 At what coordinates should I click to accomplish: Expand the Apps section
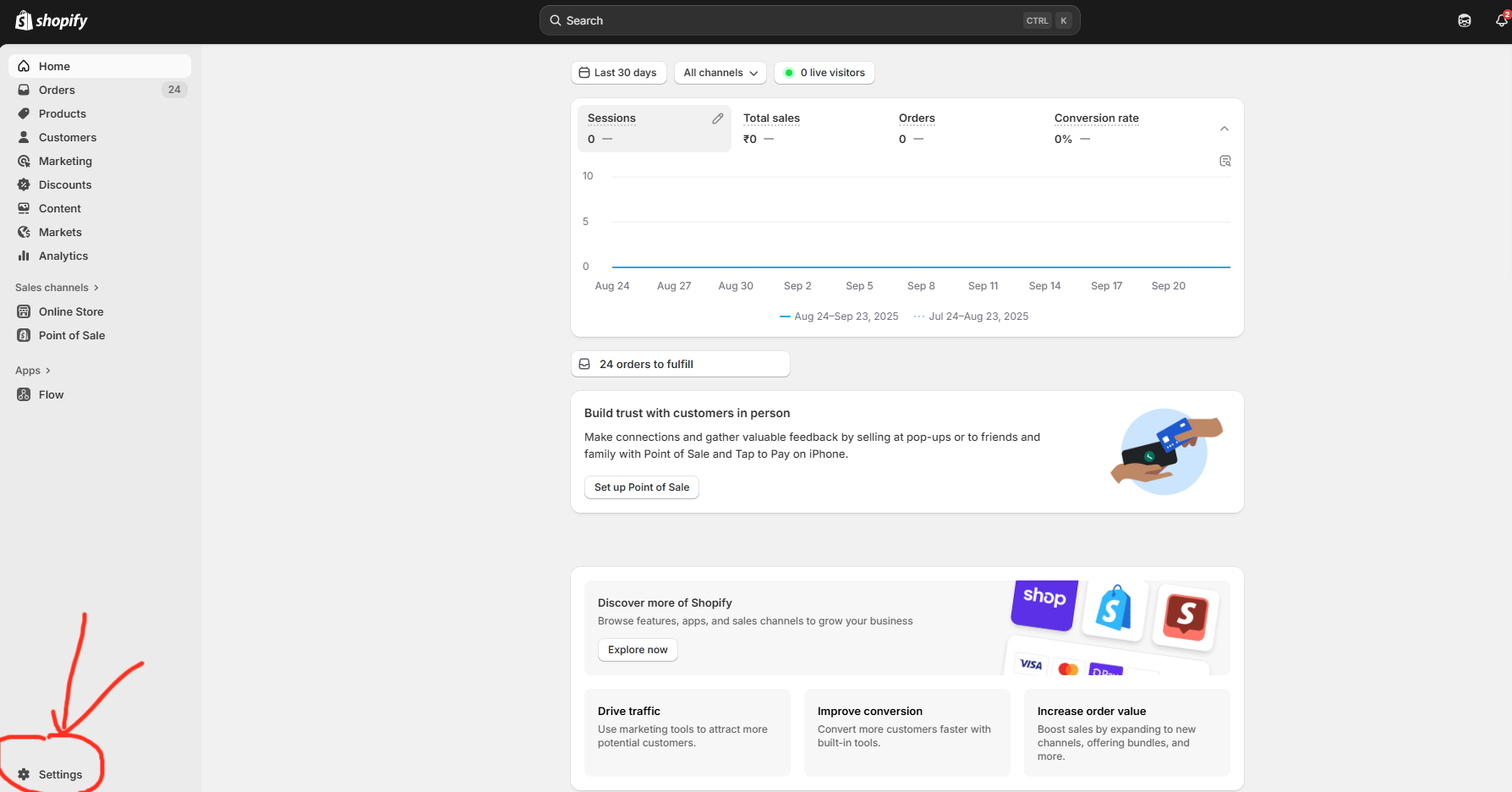click(33, 371)
